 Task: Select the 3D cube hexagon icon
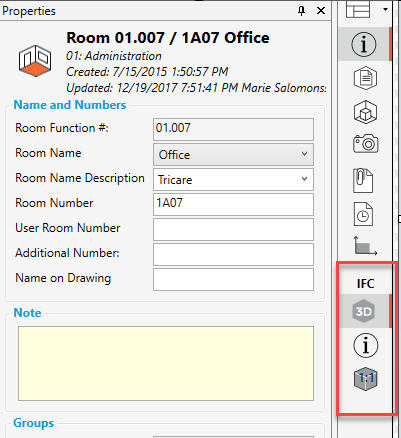point(365,112)
